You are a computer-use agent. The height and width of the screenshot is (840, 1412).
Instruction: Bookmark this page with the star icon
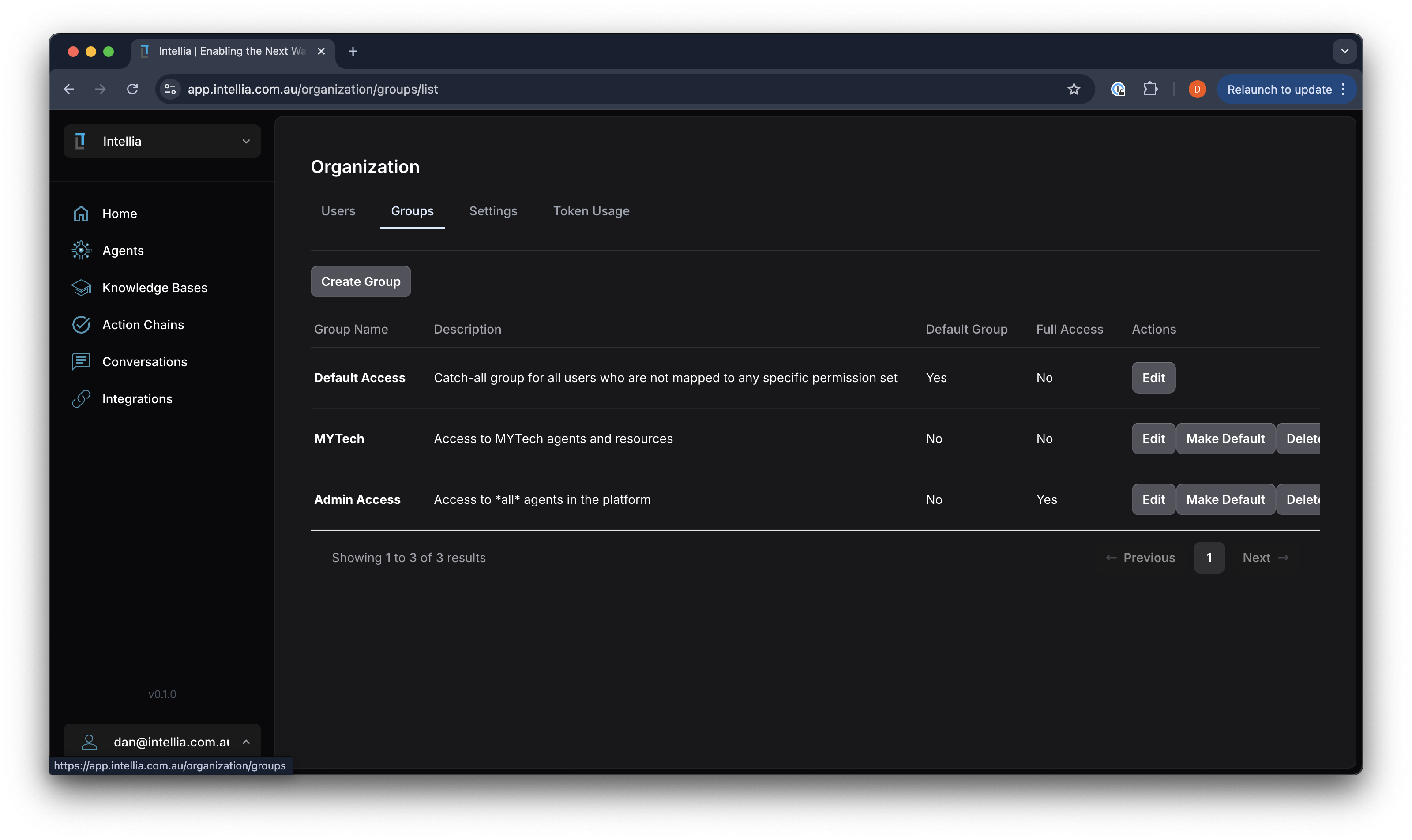pos(1074,89)
